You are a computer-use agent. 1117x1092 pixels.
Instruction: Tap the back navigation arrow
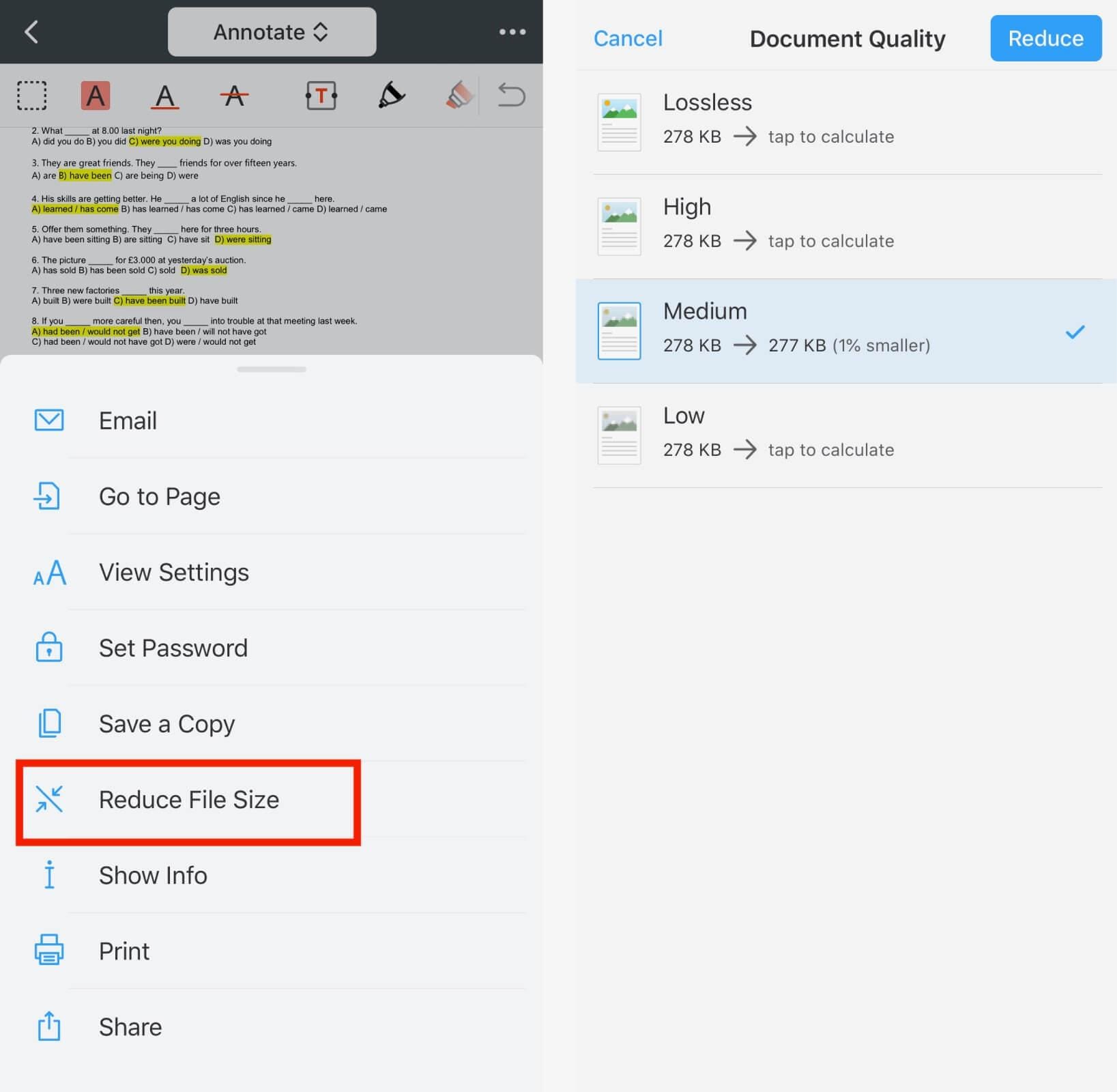pyautogui.click(x=31, y=31)
